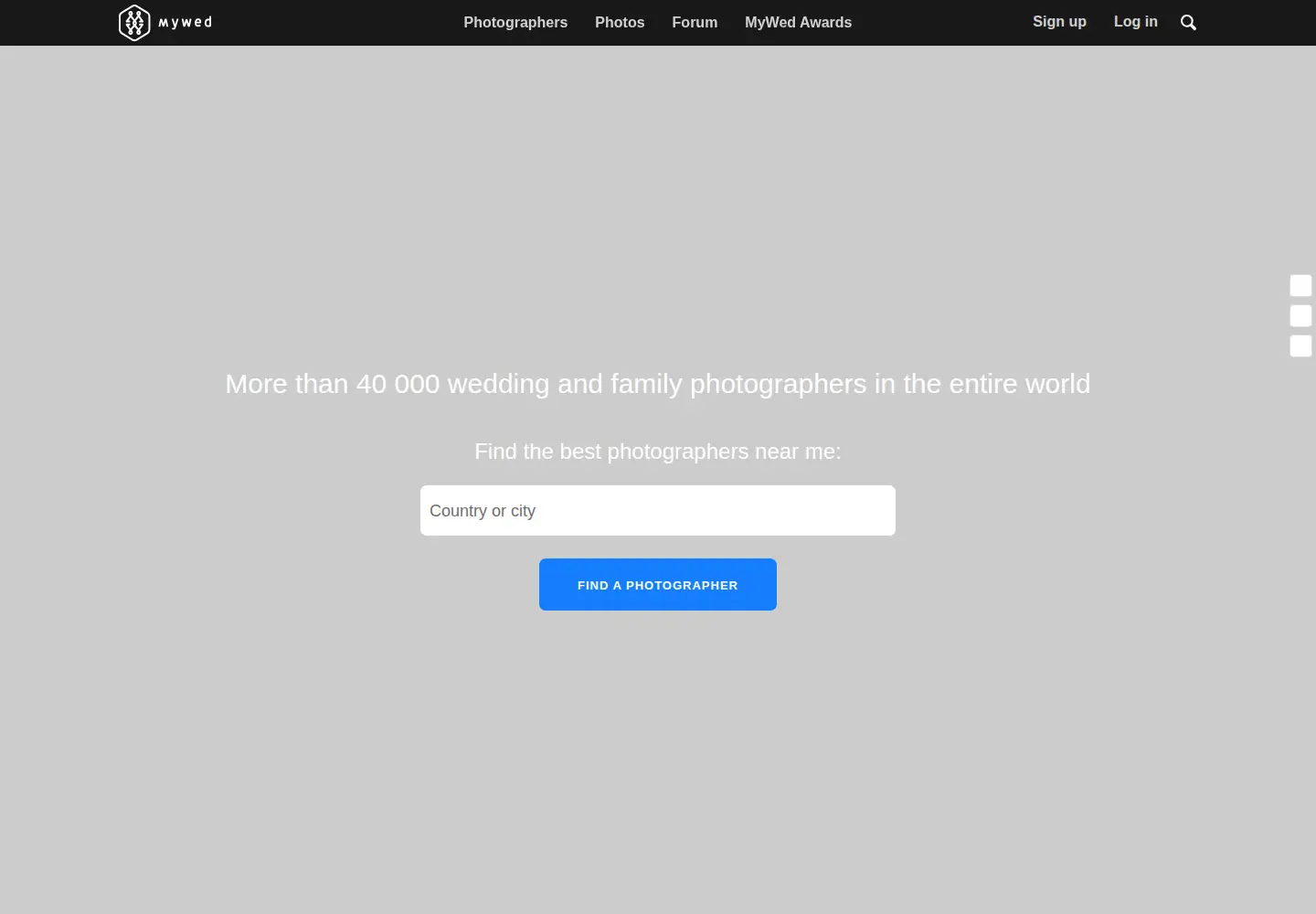Open the search magnifier icon
Viewport: 1316px width, 914px height.
1188,23
